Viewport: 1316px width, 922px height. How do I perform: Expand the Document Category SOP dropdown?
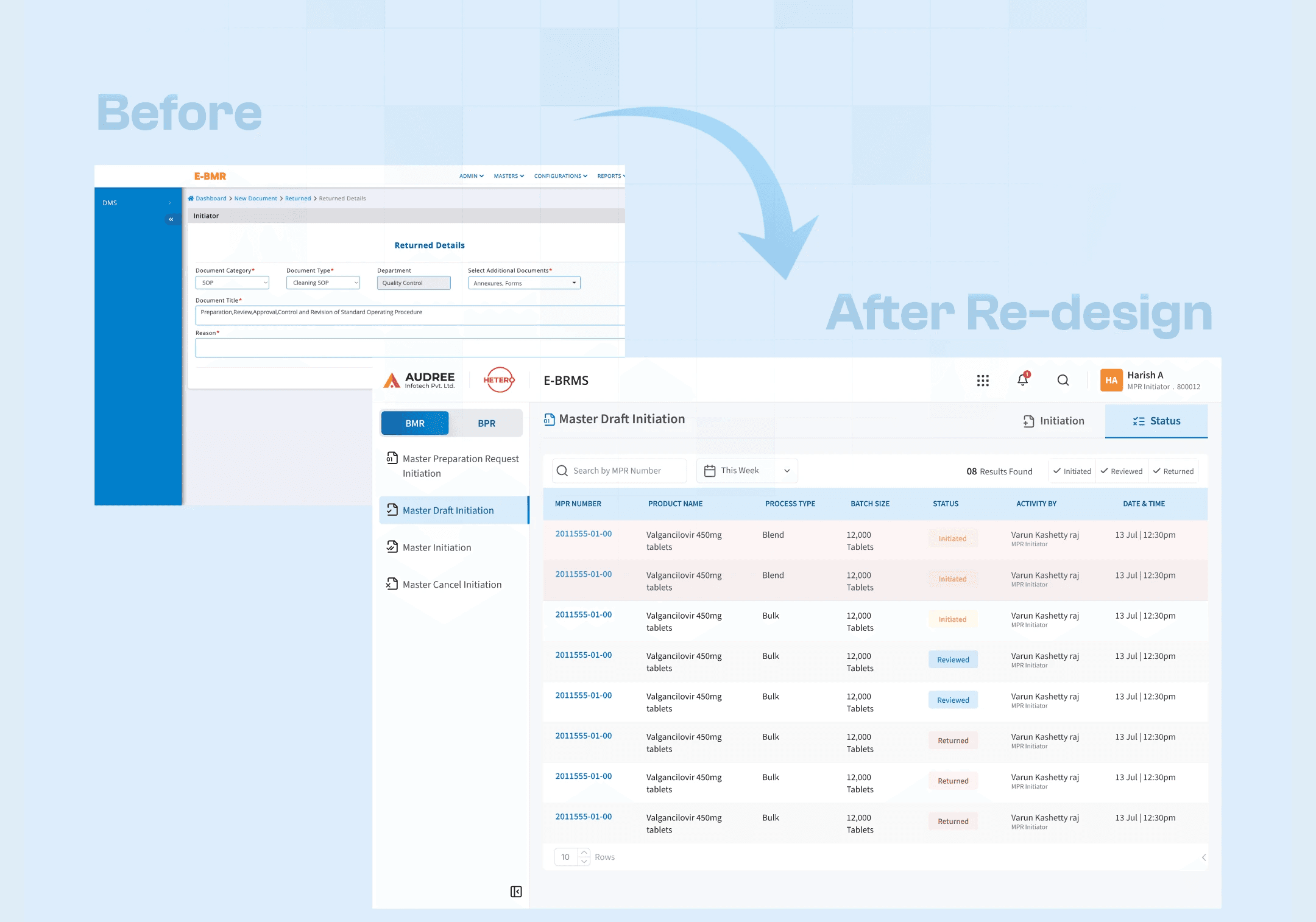click(x=232, y=283)
